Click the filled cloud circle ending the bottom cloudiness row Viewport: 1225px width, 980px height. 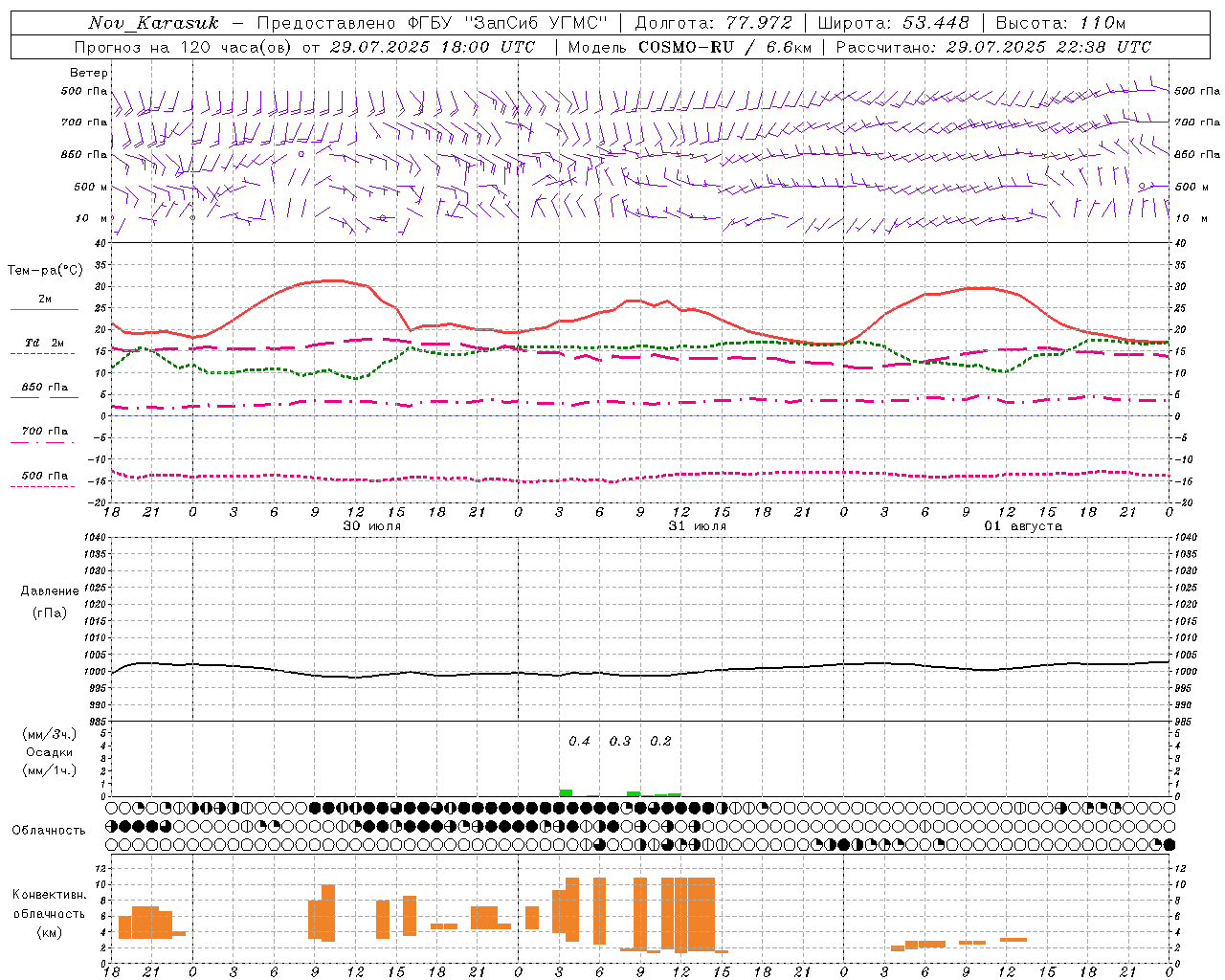click(1169, 844)
